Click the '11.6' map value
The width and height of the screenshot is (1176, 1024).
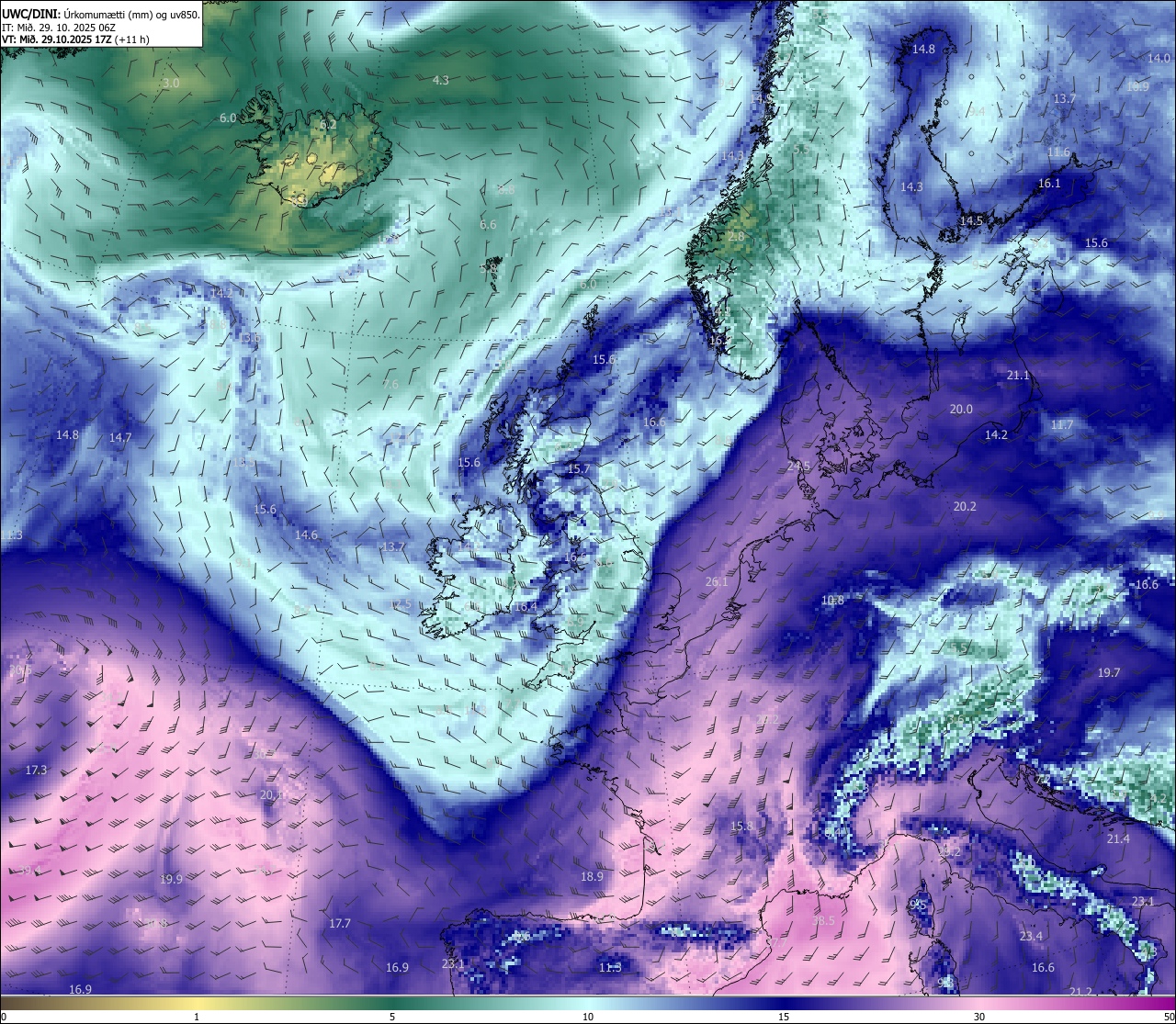pos(1058,152)
